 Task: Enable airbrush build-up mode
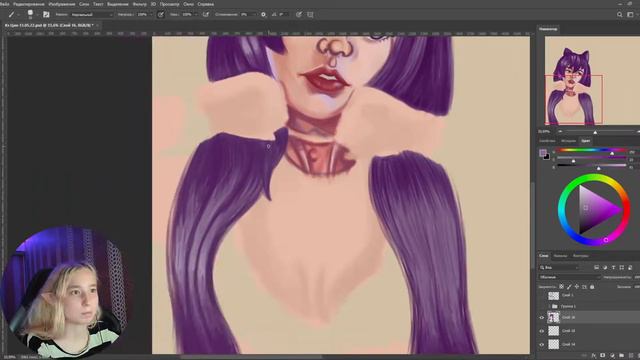point(206,14)
